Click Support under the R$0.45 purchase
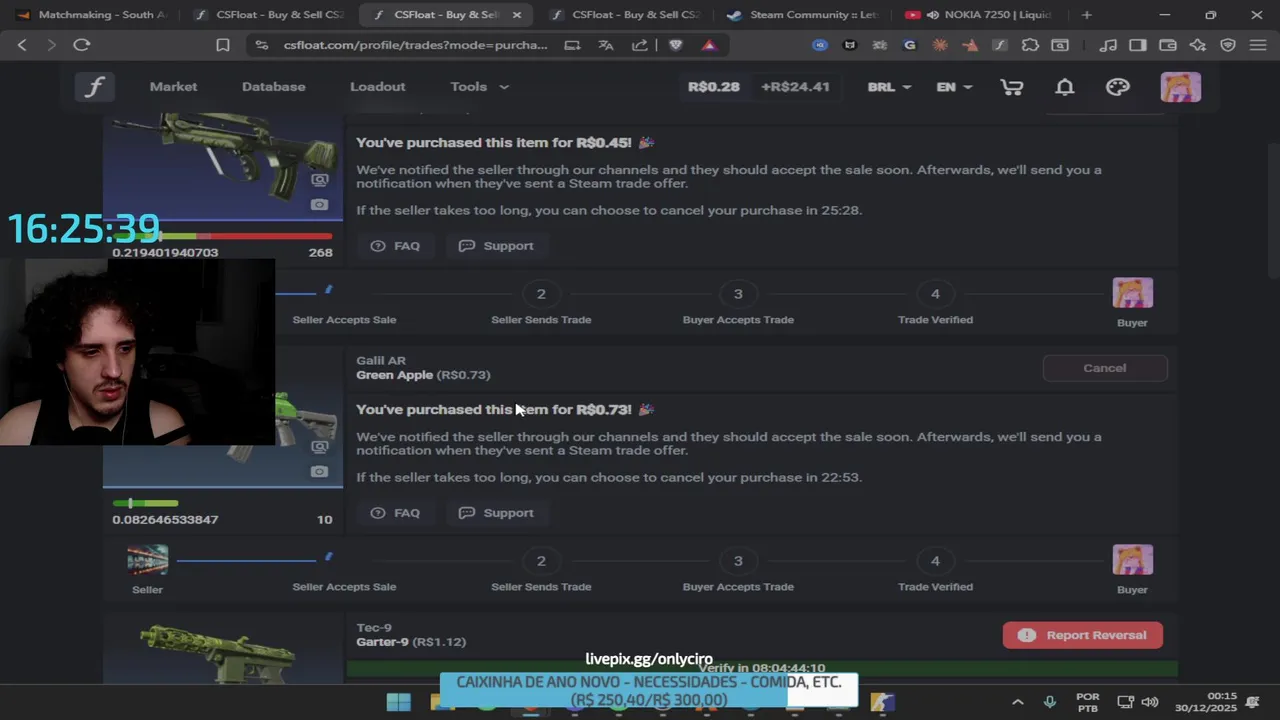The height and width of the screenshot is (720, 1280). click(x=496, y=246)
